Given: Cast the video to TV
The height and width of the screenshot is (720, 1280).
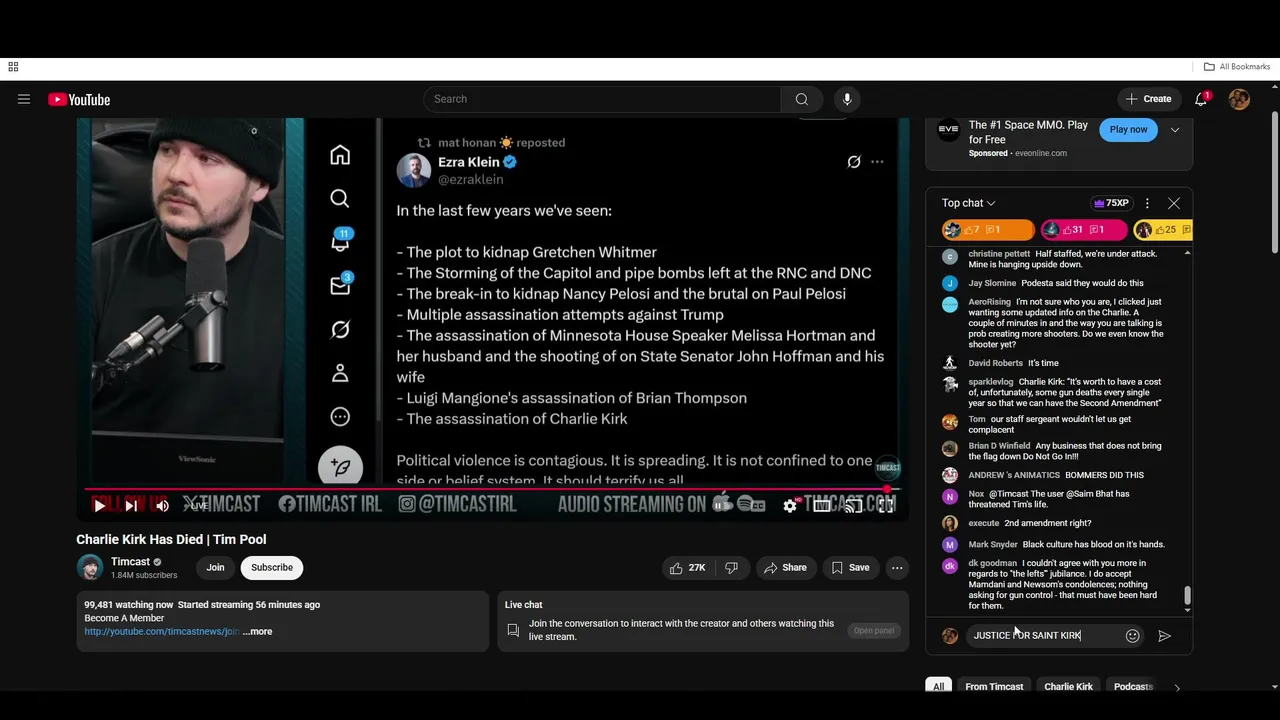Looking at the screenshot, I should 853,506.
